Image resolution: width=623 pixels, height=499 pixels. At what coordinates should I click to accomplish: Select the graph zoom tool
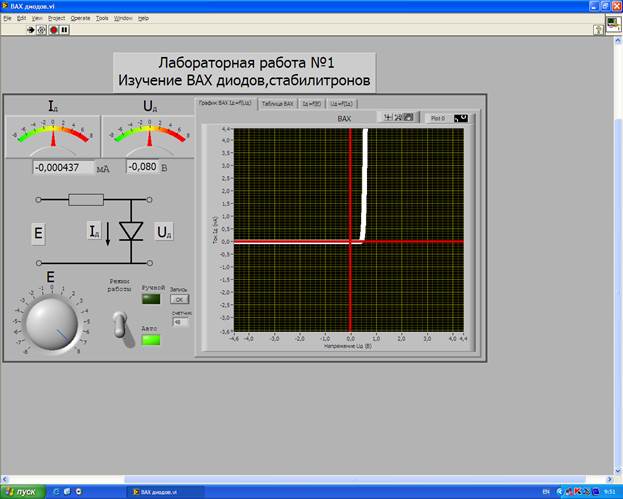click(x=399, y=118)
